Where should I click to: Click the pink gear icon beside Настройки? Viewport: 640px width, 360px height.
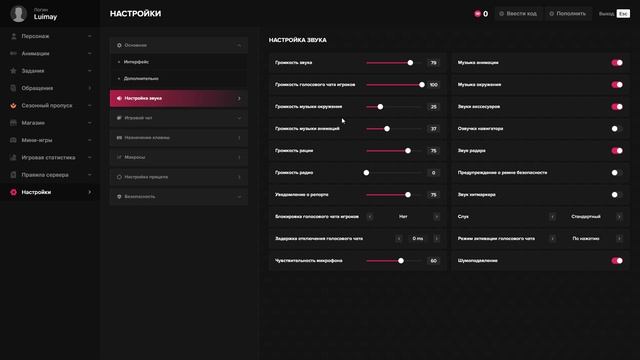coord(13,192)
